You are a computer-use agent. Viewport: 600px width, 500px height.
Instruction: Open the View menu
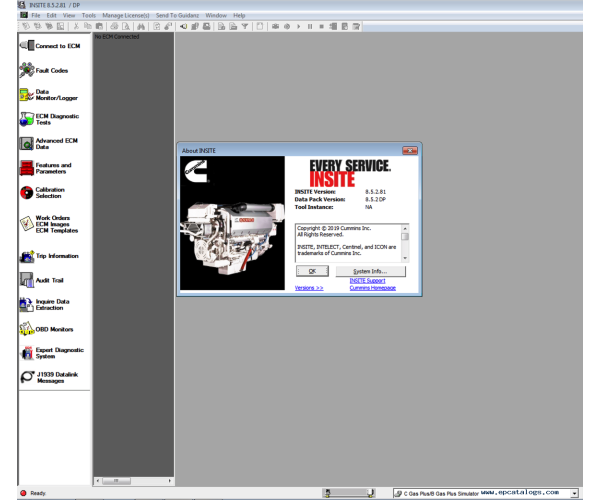tap(69, 15)
